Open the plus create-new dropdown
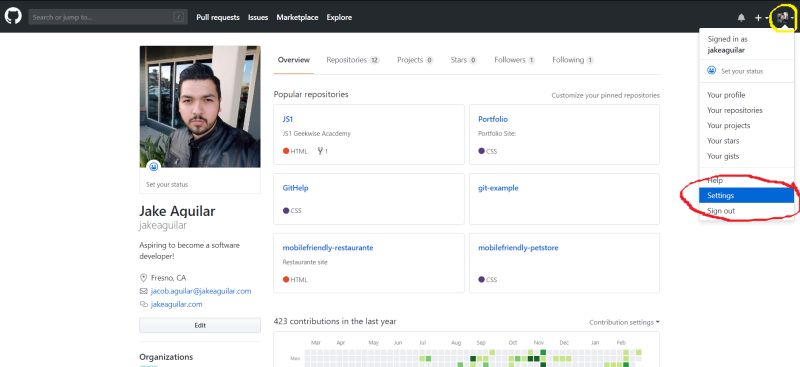 coord(761,17)
